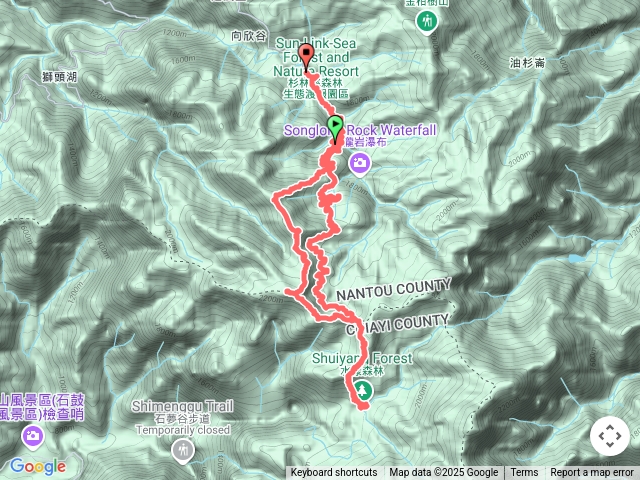Click the Shimenggu Trail label
640x480 pixels.
[x=182, y=407]
